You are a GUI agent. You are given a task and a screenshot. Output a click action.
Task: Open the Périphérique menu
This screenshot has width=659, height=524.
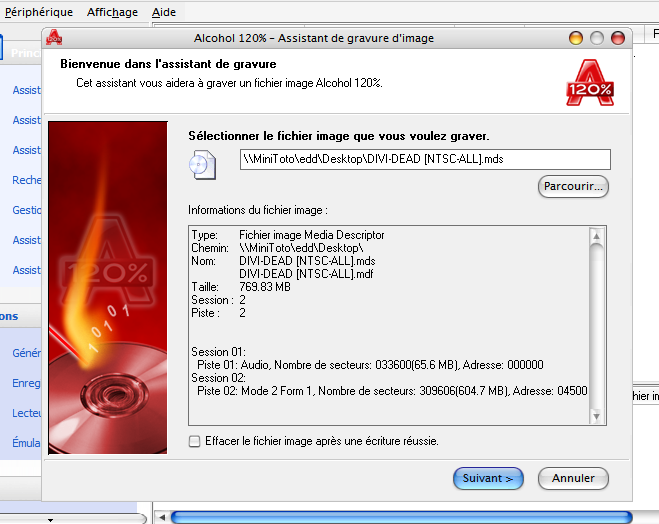click(39, 12)
